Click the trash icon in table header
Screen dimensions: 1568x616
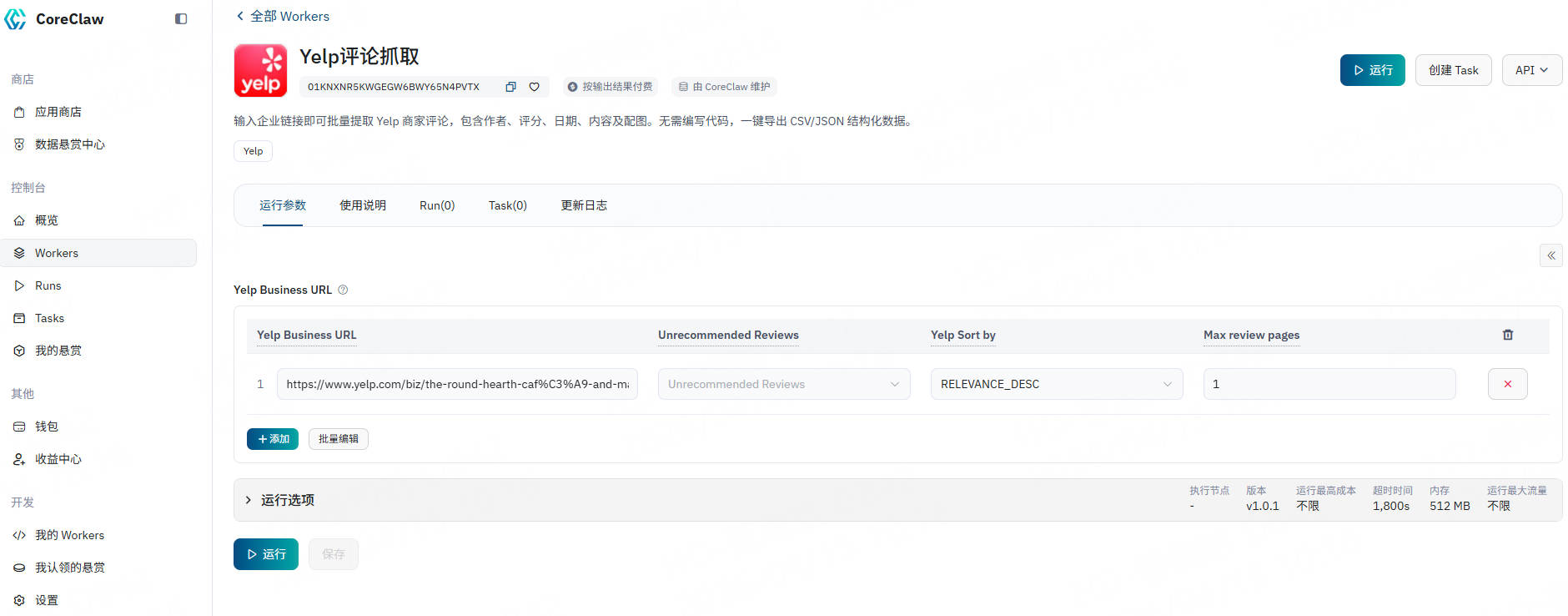(x=1507, y=335)
